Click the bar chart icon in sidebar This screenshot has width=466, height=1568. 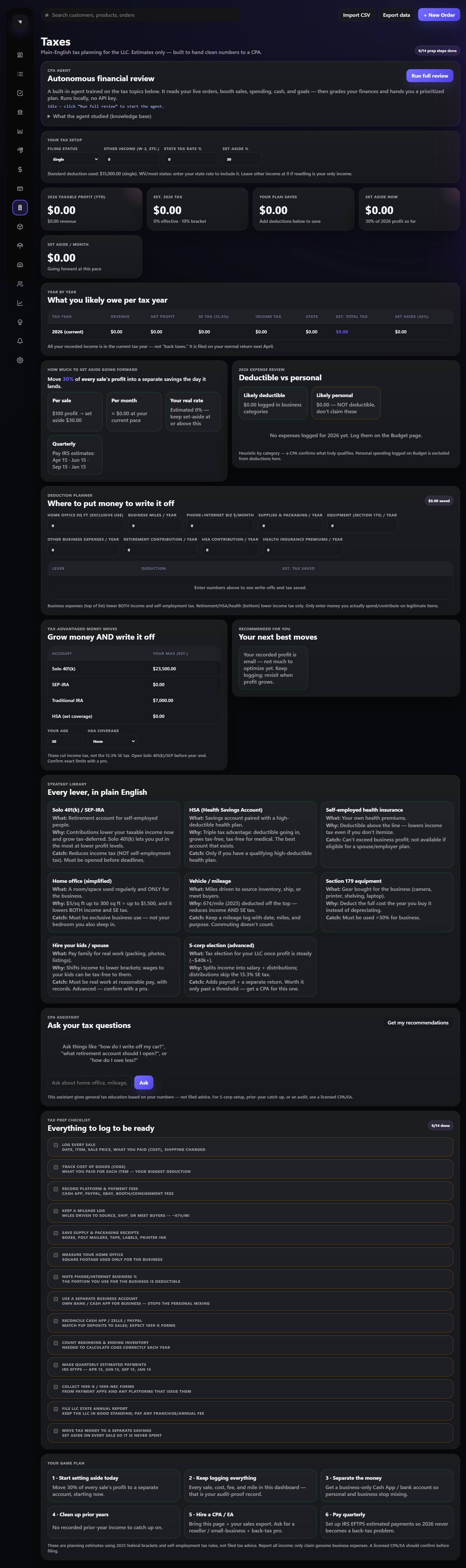point(20,131)
